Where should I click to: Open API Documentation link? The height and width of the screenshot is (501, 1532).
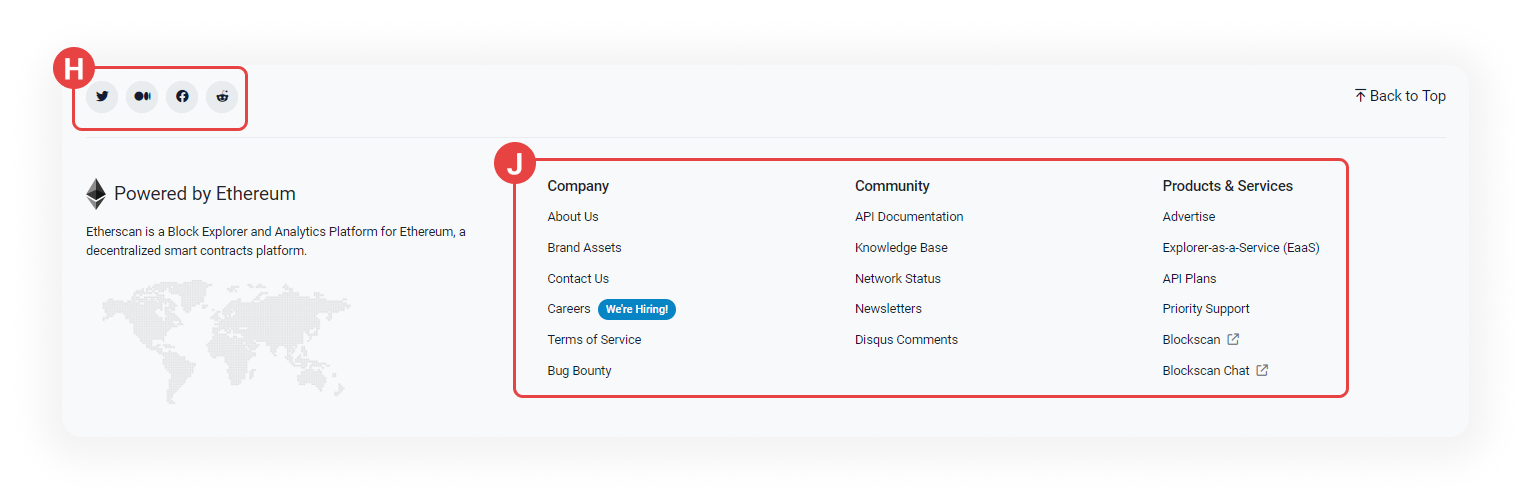[909, 217]
